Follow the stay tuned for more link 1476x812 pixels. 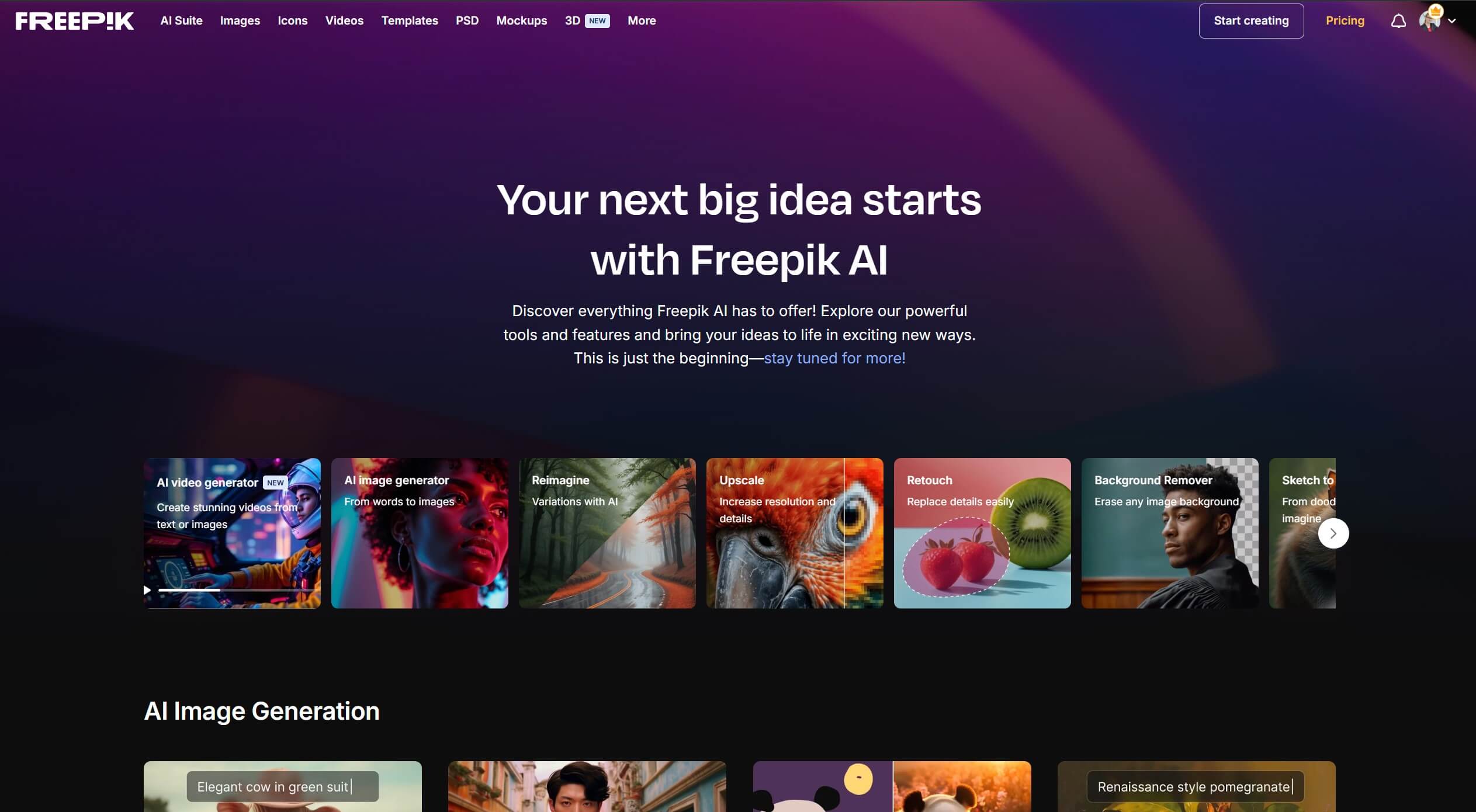pyautogui.click(x=834, y=358)
